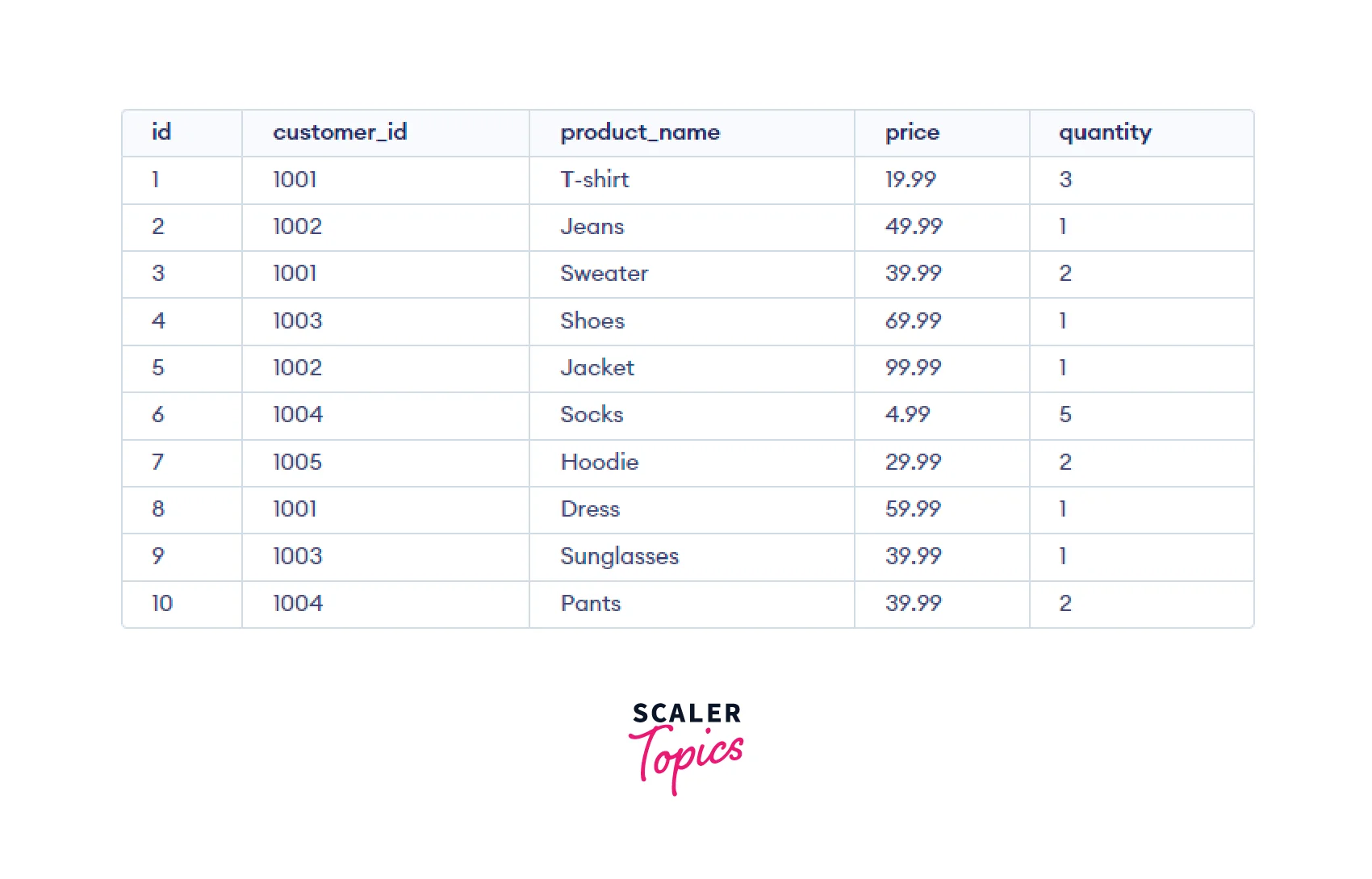Click the Jacket product cell
The width and height of the screenshot is (1372, 879).
(597, 368)
